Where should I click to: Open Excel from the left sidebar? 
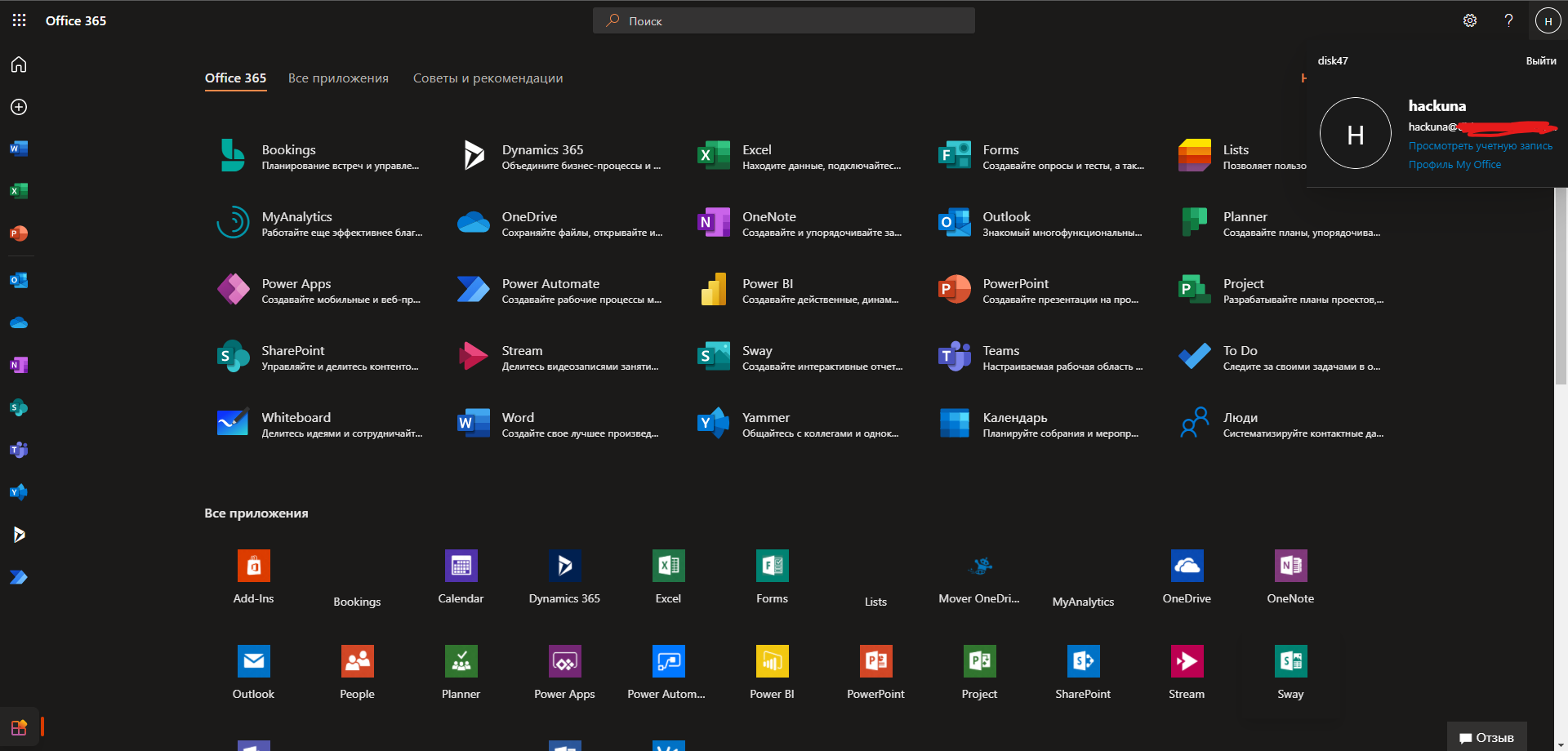click(x=19, y=191)
